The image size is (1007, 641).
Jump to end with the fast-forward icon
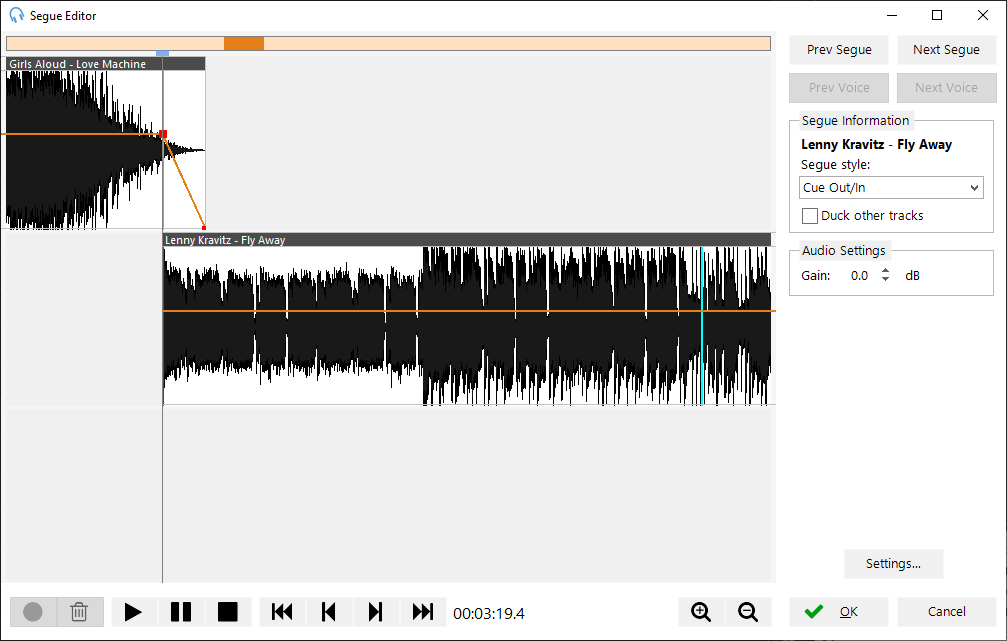pos(423,612)
